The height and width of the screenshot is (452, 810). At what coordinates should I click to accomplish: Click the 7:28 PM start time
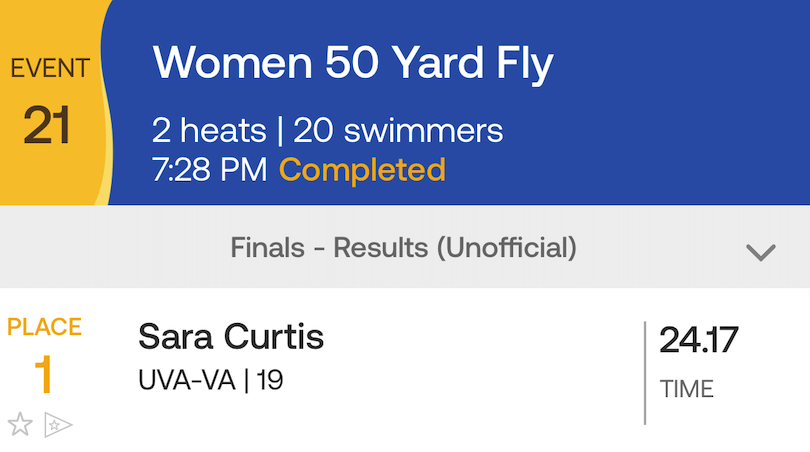point(210,169)
